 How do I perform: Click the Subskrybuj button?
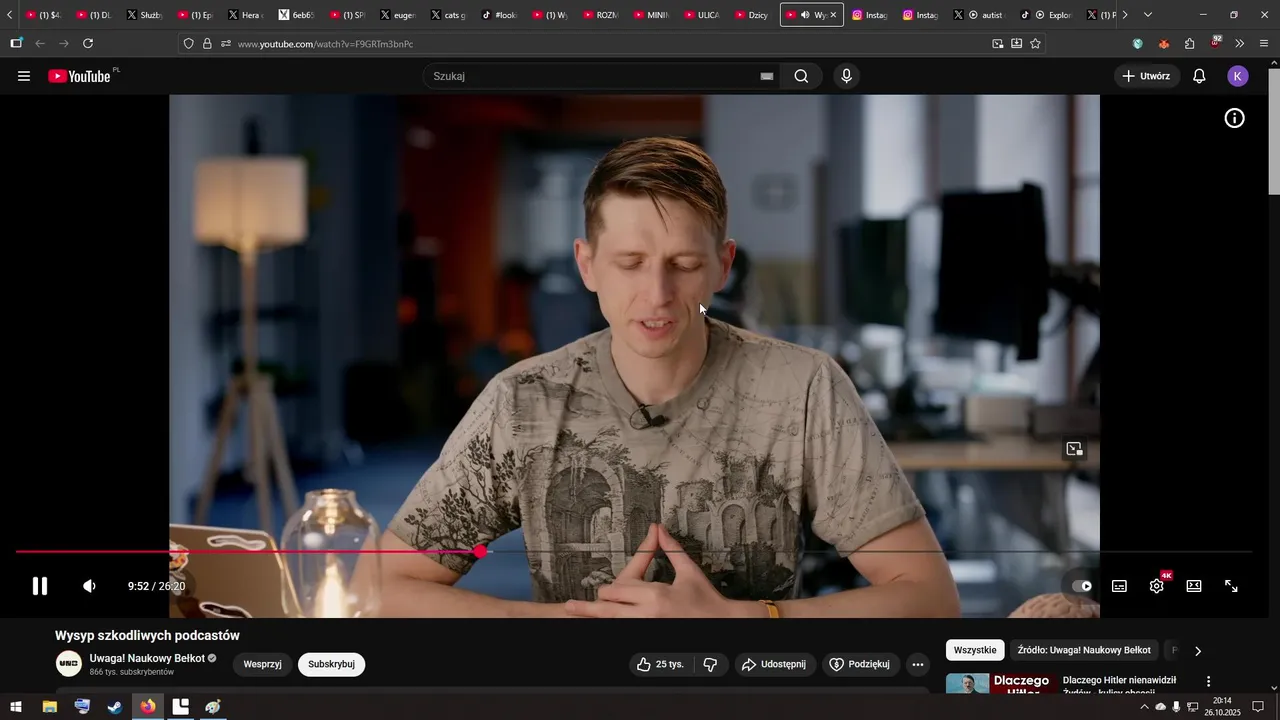coord(331,664)
